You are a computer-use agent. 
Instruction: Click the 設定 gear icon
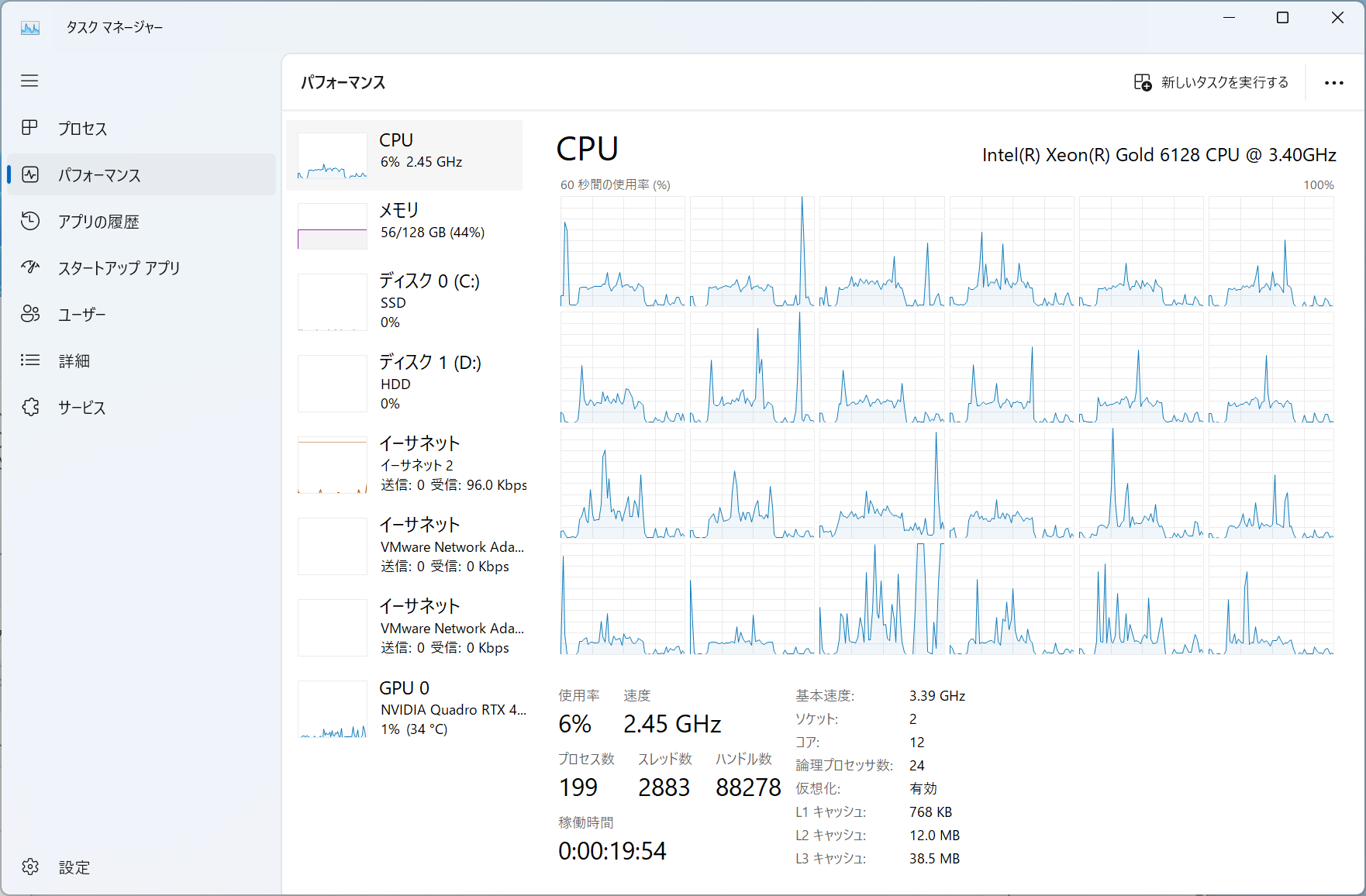click(x=29, y=867)
